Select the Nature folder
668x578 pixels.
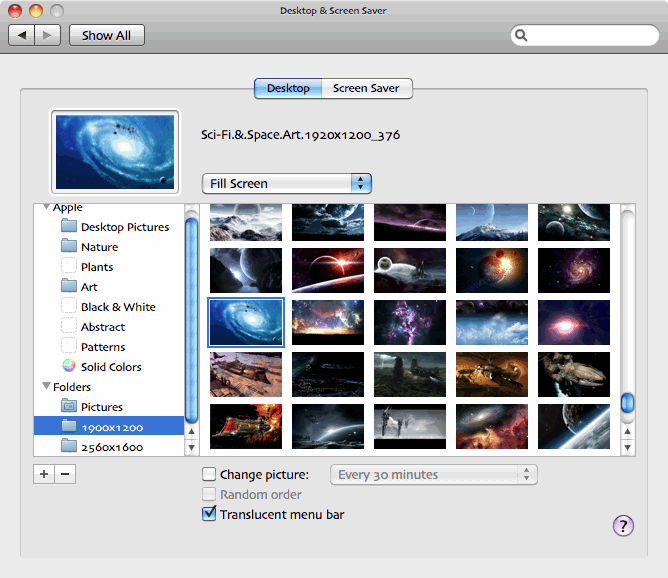(109, 247)
